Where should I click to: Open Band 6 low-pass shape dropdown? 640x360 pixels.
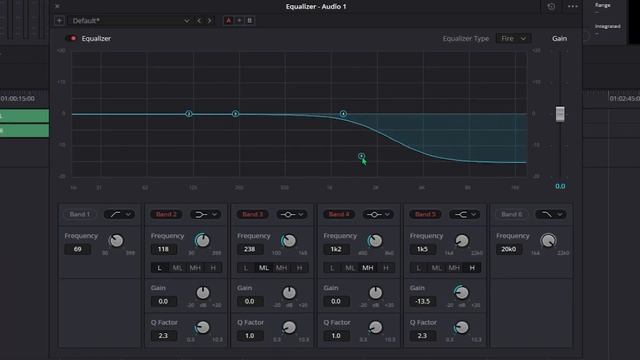click(551, 214)
